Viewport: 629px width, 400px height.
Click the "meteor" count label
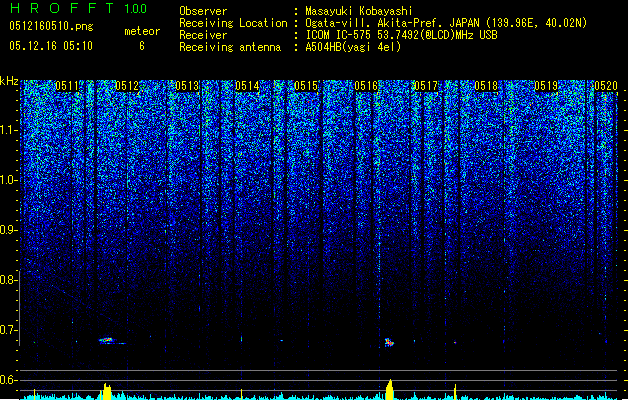[142, 31]
